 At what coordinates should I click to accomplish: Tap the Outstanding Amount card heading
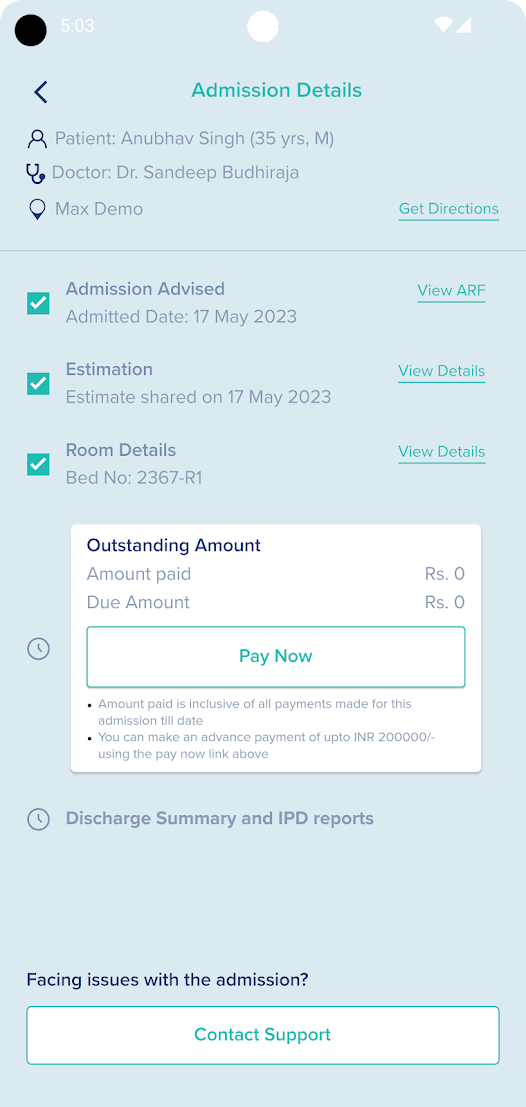tap(174, 546)
